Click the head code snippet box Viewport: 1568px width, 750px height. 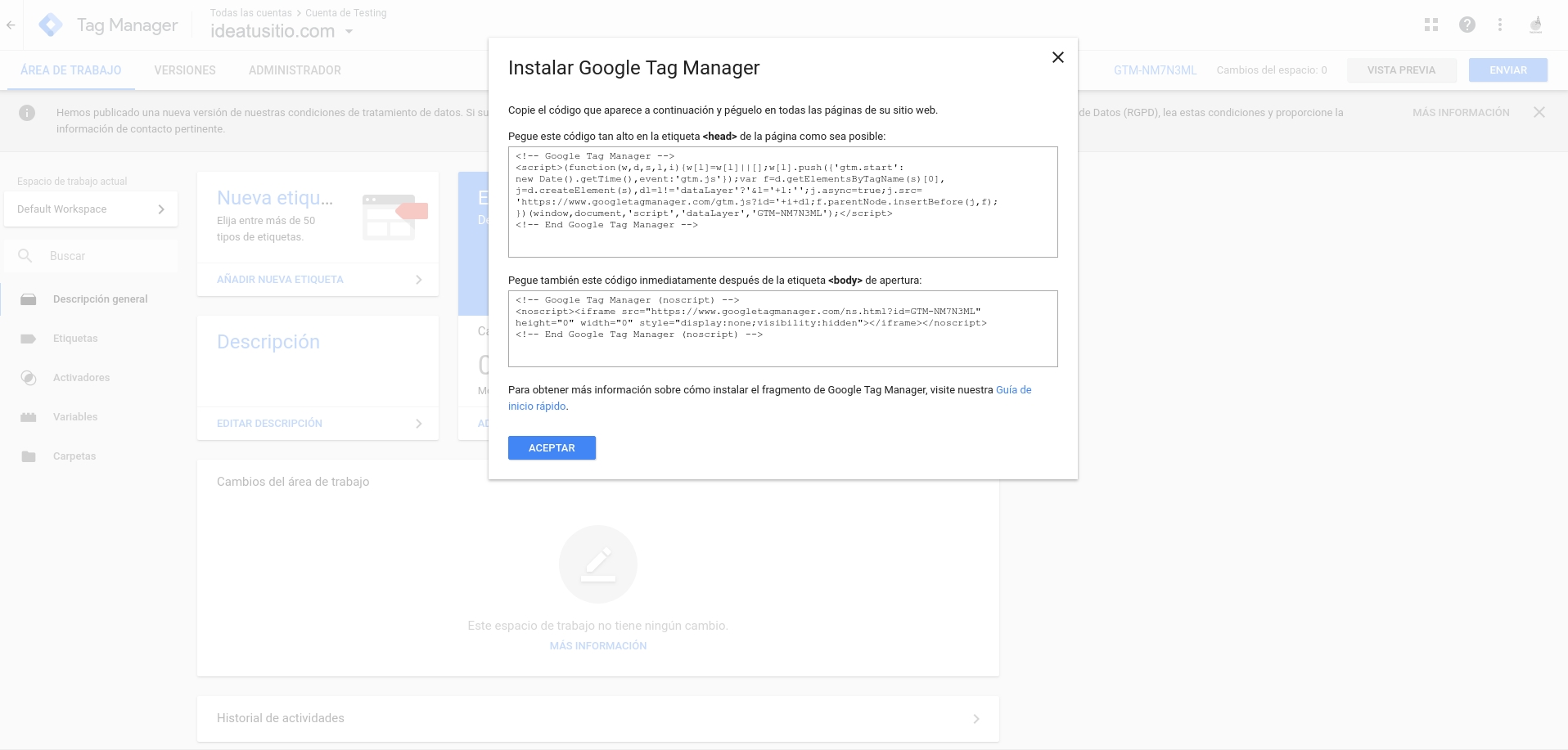click(782, 202)
